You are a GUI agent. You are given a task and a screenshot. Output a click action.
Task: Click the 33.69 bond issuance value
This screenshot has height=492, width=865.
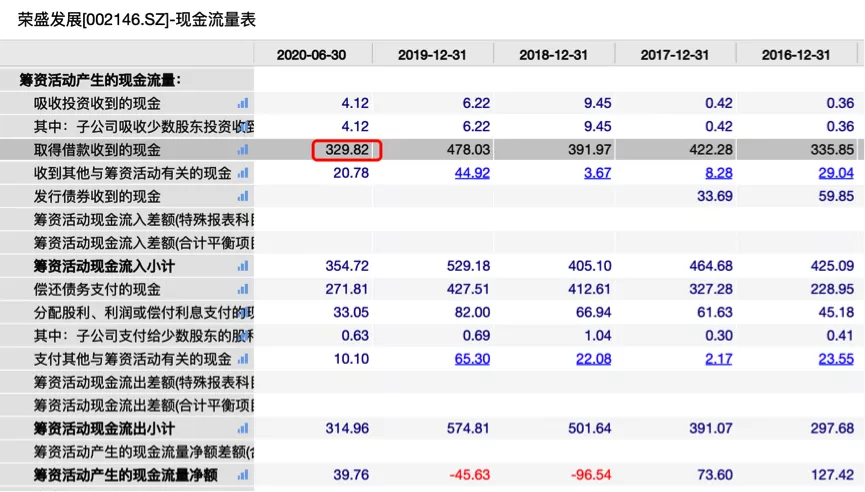click(715, 196)
